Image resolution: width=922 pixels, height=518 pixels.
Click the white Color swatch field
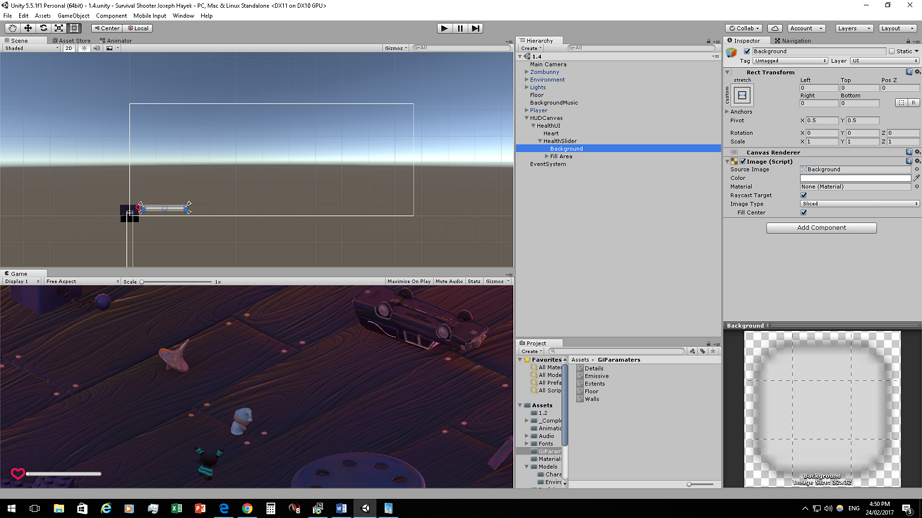point(855,178)
